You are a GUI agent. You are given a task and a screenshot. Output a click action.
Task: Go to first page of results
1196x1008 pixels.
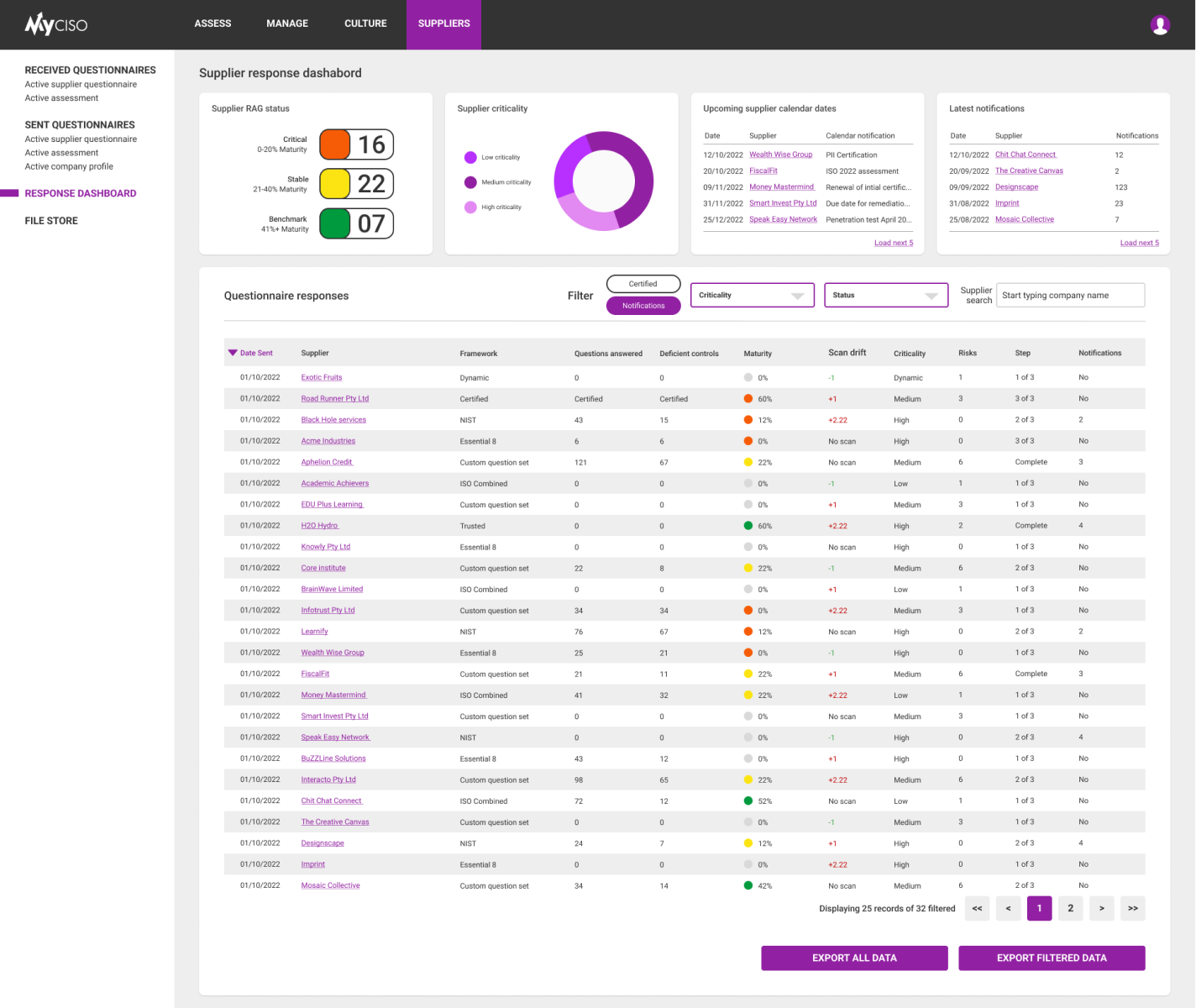[977, 908]
